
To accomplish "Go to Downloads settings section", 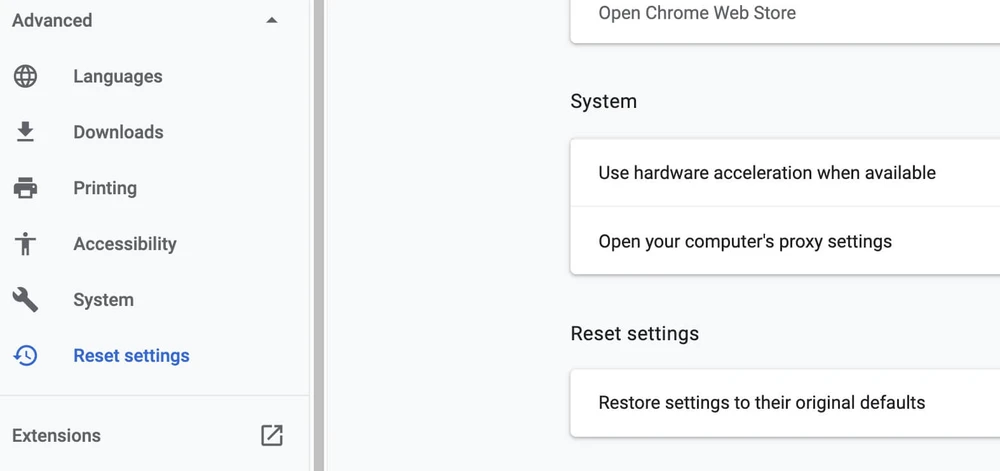I will click(x=118, y=132).
